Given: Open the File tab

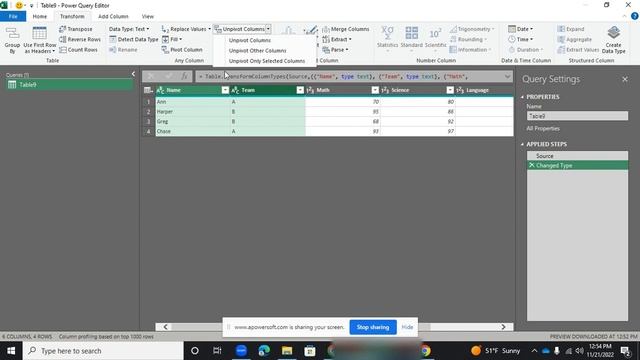Looking at the screenshot, I should [x=13, y=16].
